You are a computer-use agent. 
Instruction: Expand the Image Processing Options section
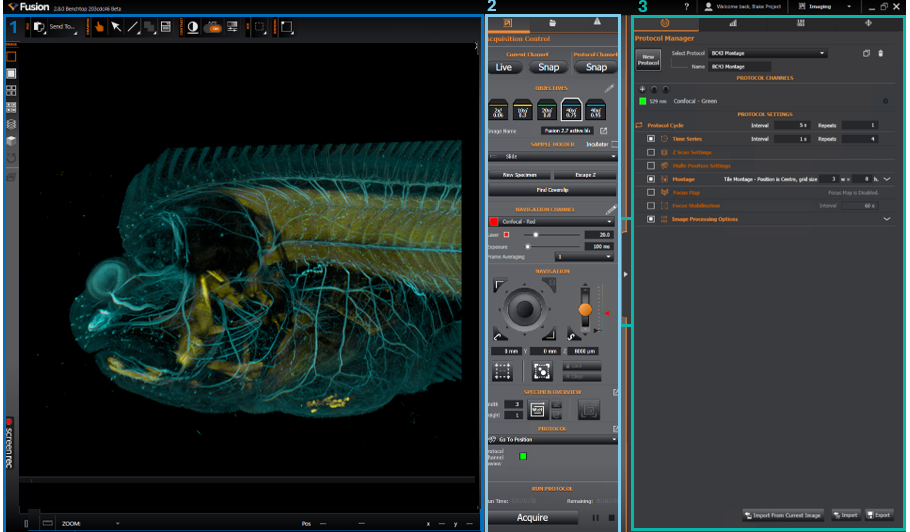tap(886, 219)
